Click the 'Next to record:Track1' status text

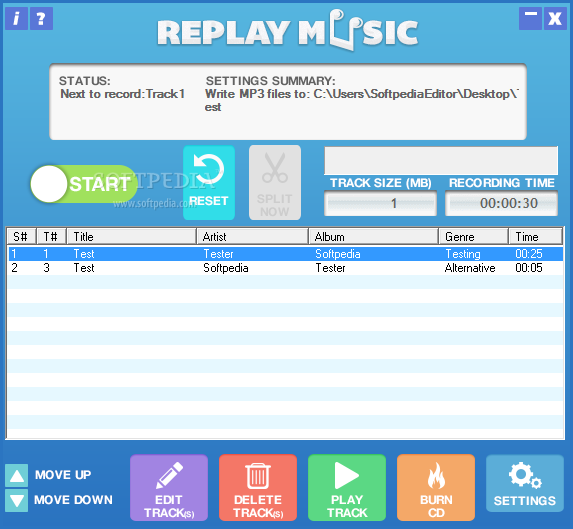122,94
